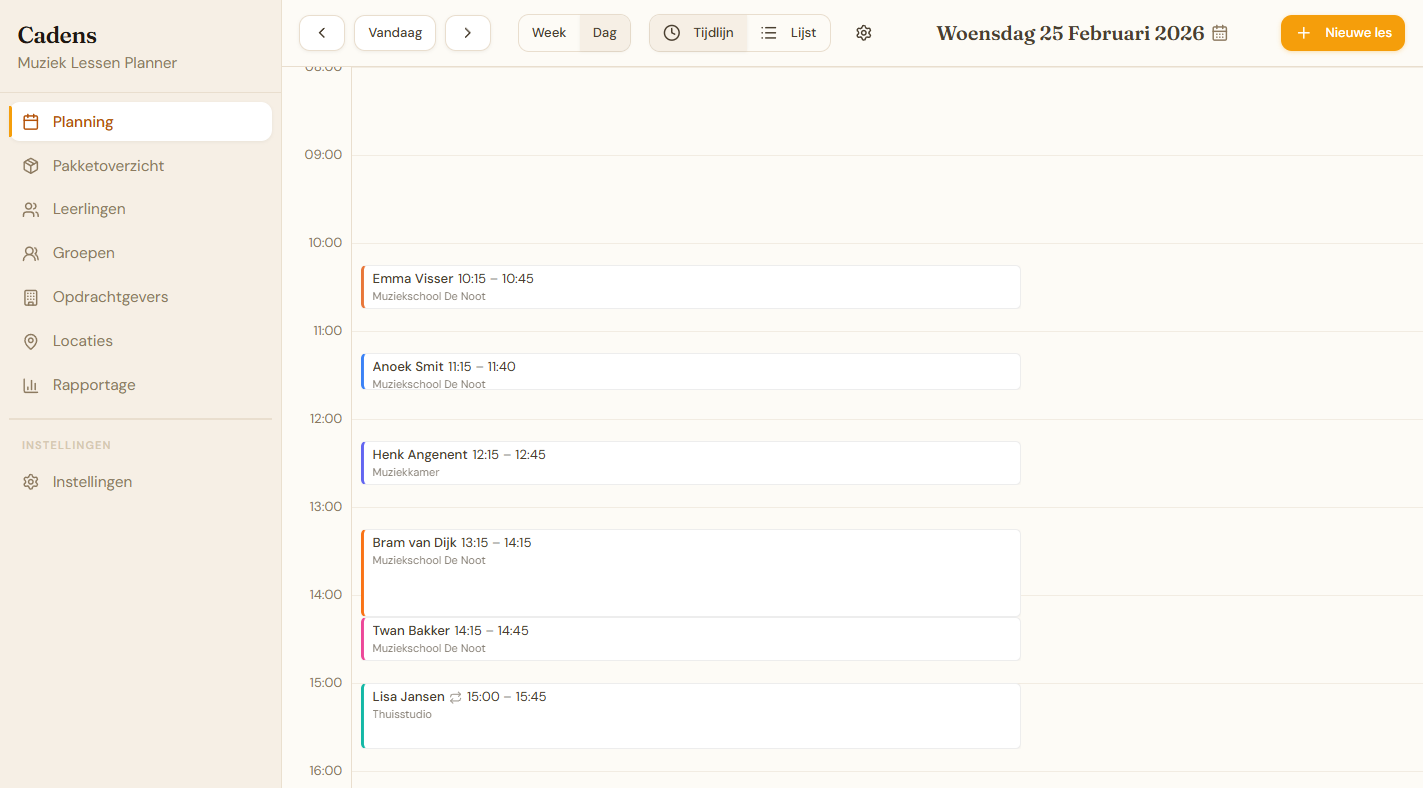Click the Pakketoverzicht box icon
Screen dimensions: 1423x788
coord(31,166)
